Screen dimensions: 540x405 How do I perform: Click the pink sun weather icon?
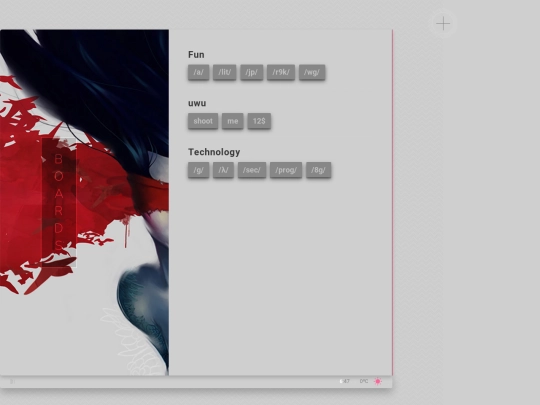click(x=378, y=381)
